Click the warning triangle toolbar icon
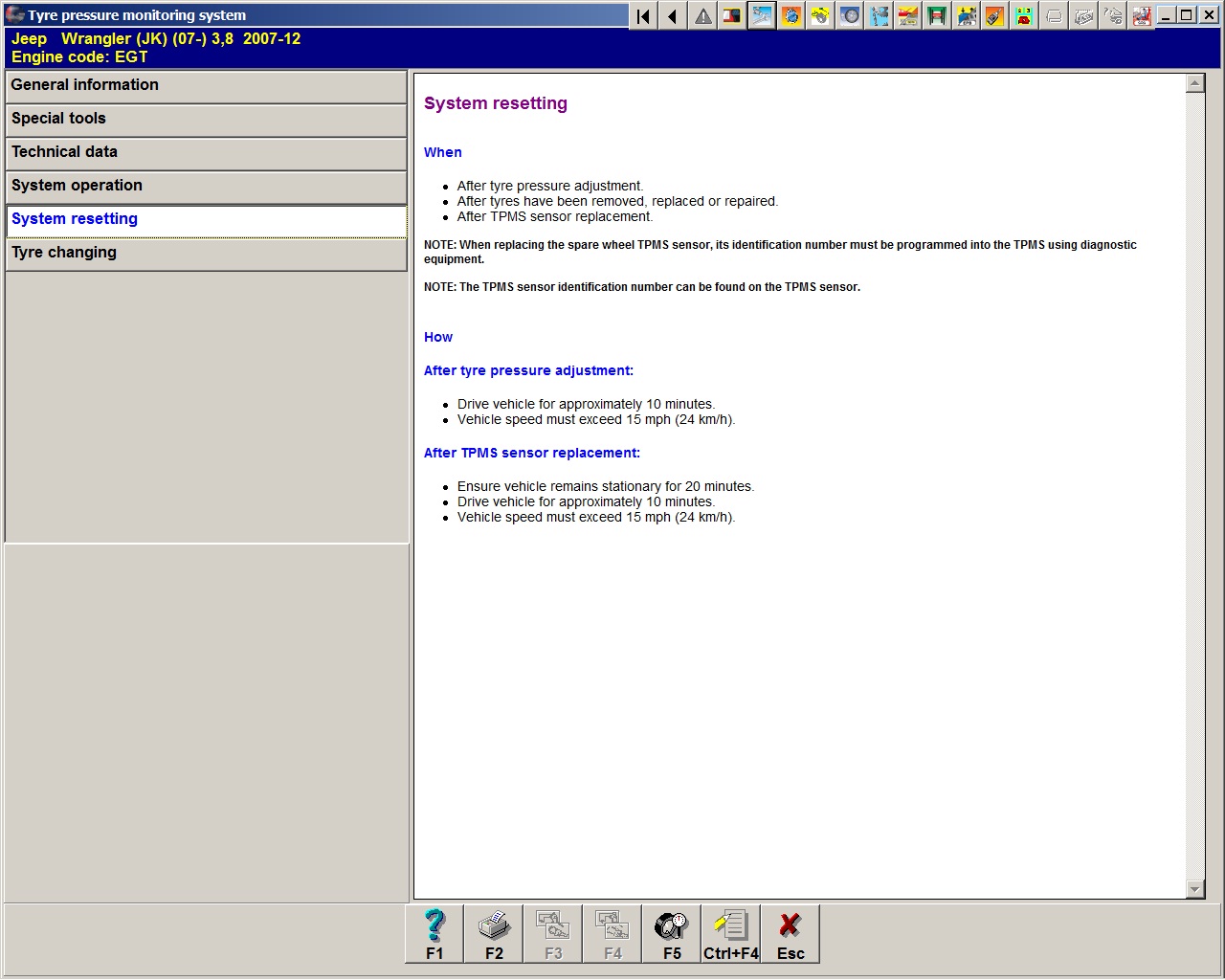Image resolution: width=1225 pixels, height=980 pixels. [703, 16]
